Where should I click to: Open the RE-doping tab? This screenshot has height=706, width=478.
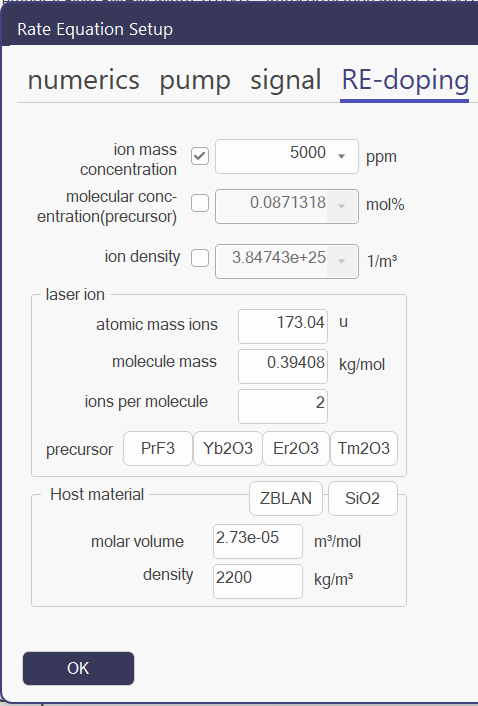click(x=405, y=81)
